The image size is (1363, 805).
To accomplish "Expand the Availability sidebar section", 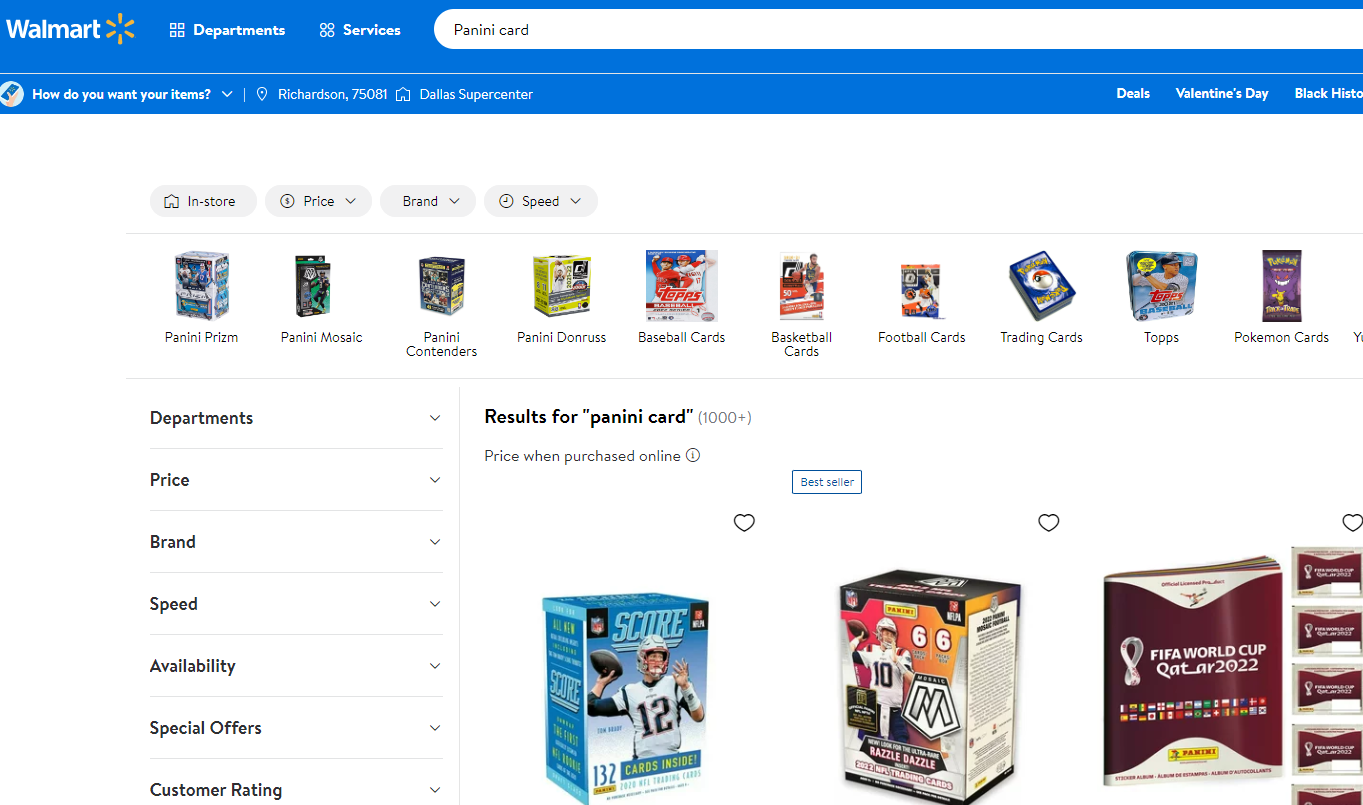I will click(x=296, y=666).
